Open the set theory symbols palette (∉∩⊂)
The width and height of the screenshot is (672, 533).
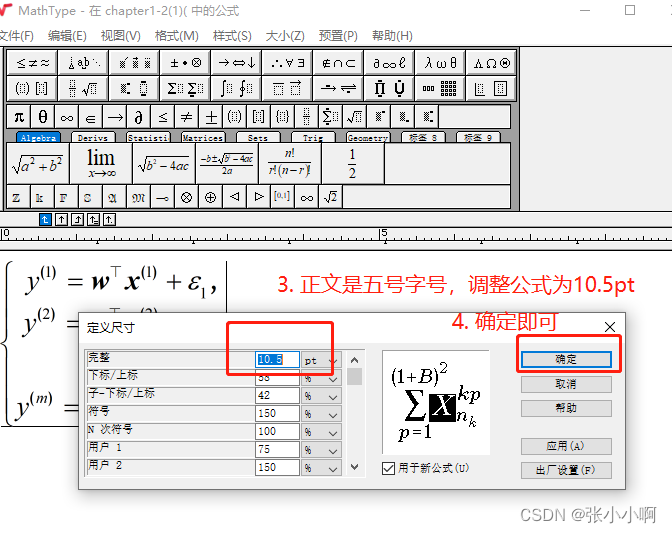(338, 63)
